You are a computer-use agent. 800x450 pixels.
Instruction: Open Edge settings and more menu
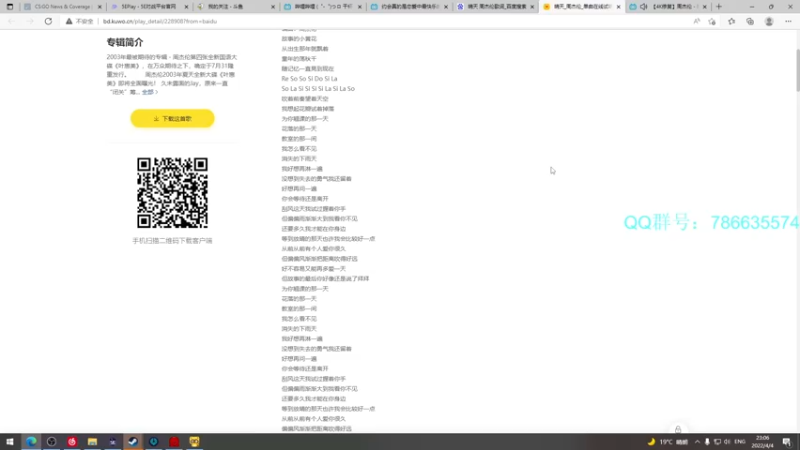(x=788, y=21)
